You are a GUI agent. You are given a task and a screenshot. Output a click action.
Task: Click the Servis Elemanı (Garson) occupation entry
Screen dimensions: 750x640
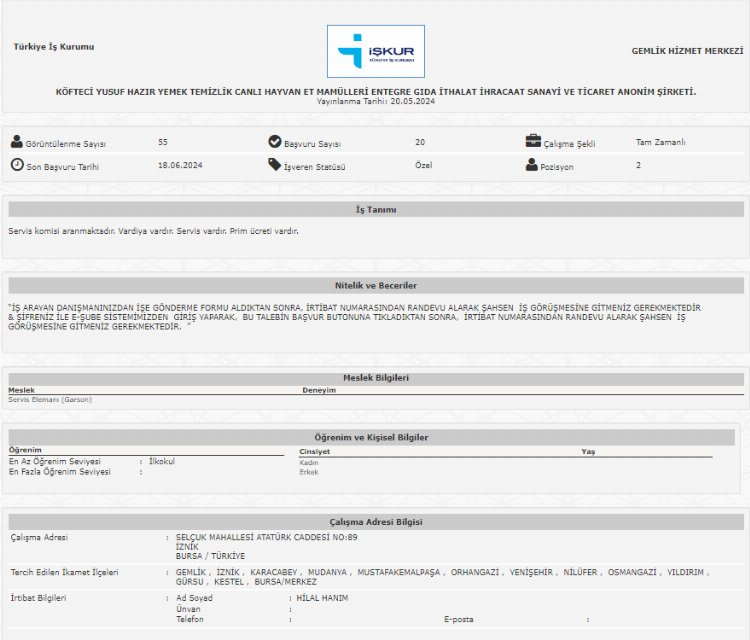click(49, 400)
